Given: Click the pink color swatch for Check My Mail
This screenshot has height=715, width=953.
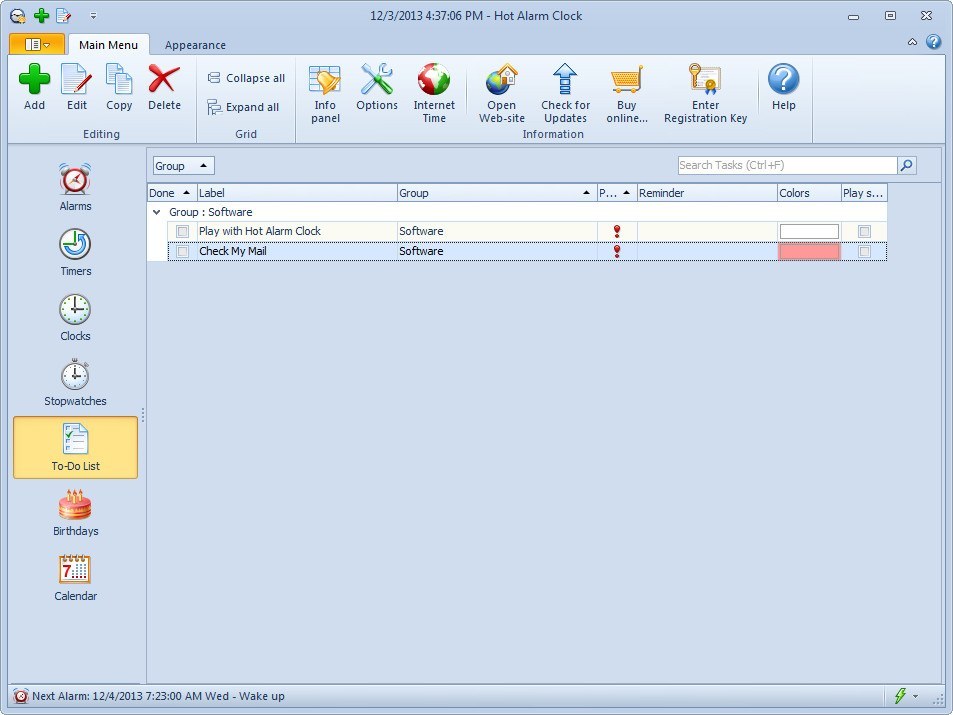Looking at the screenshot, I should (808, 252).
